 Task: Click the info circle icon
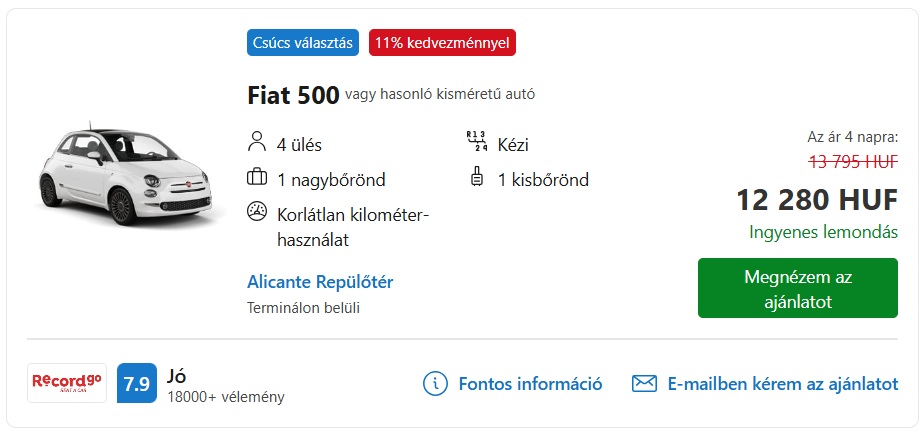[x=436, y=384]
